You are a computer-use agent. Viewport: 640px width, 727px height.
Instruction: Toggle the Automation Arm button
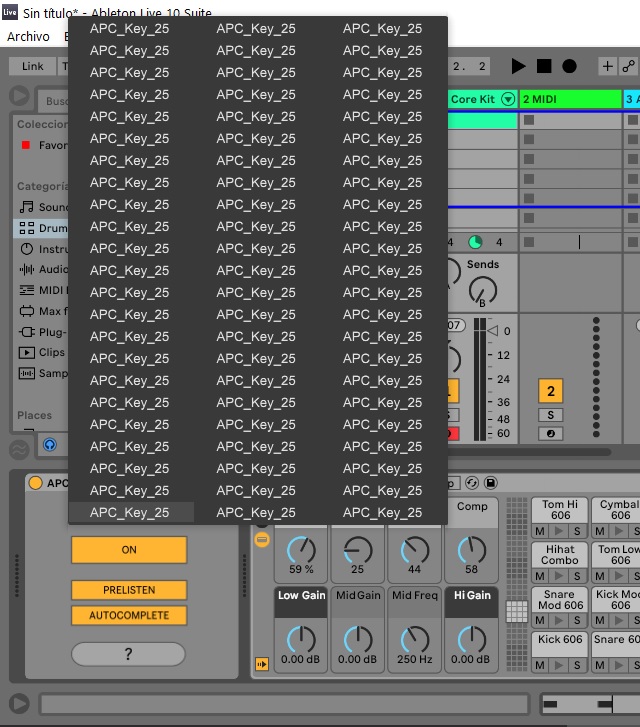629,66
